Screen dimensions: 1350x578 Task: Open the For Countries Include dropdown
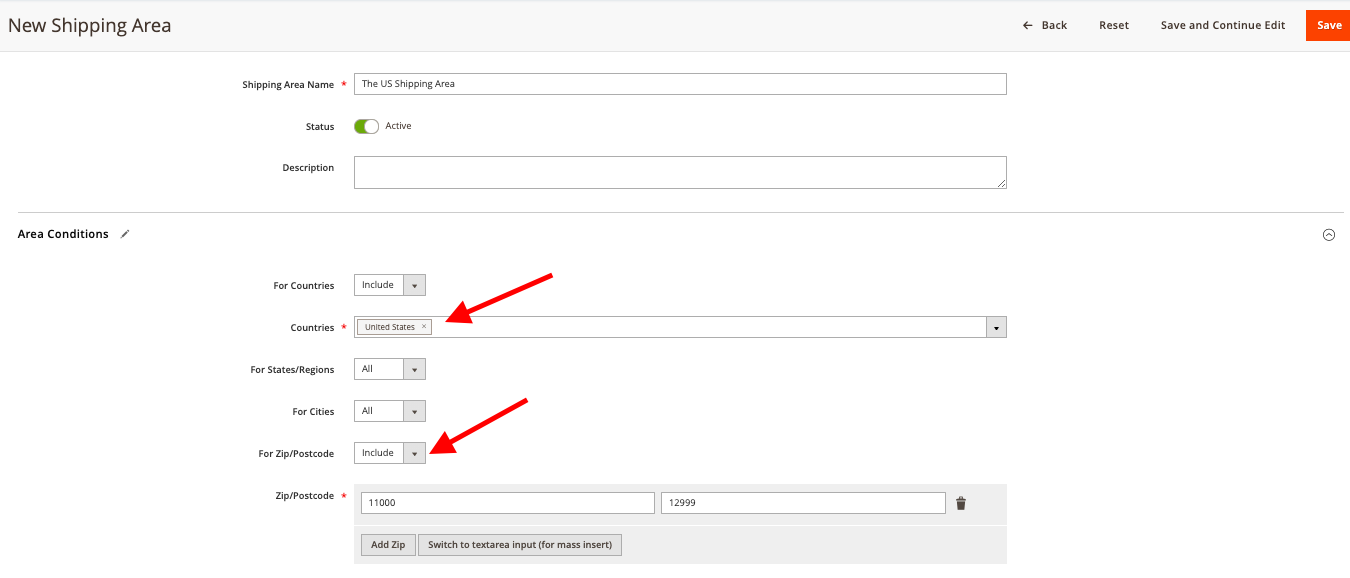pyautogui.click(x=415, y=284)
